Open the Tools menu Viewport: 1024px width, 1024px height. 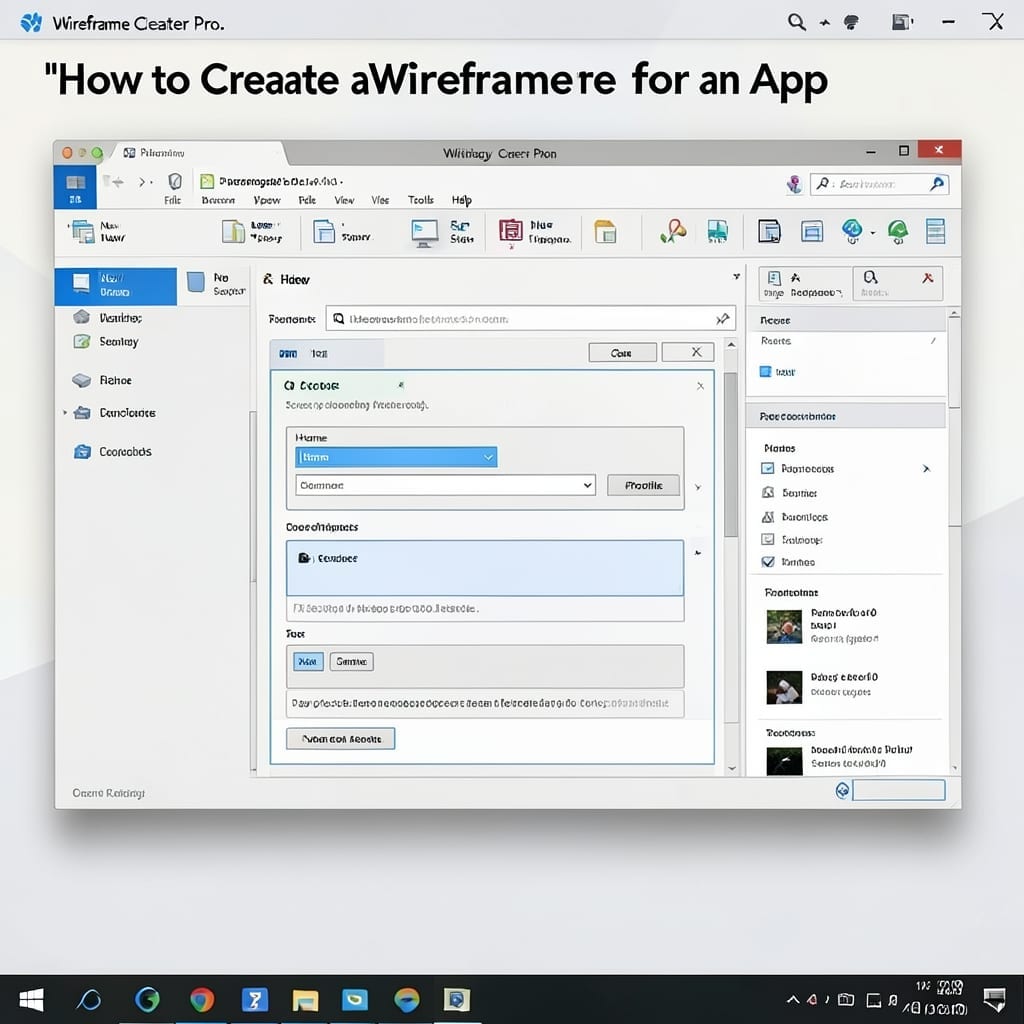click(421, 200)
